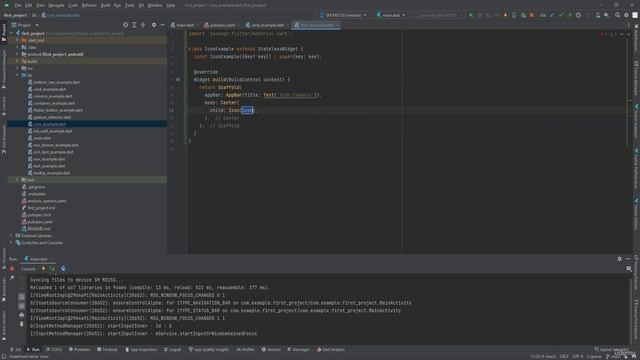
Task: Click the Git commit checkmark icon
Action: [561, 15]
